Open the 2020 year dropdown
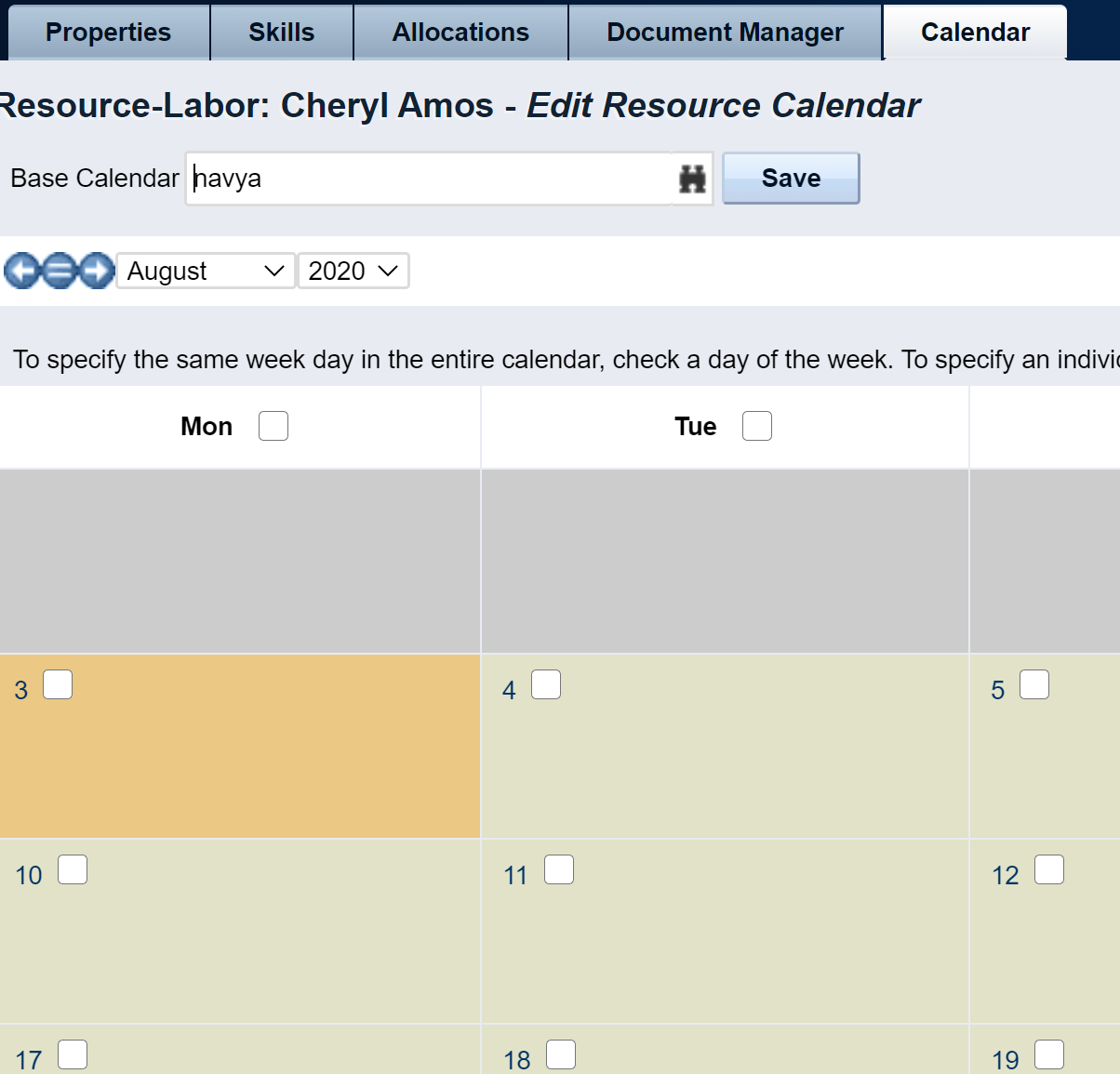Viewport: 1120px width, 1074px height. point(353,271)
